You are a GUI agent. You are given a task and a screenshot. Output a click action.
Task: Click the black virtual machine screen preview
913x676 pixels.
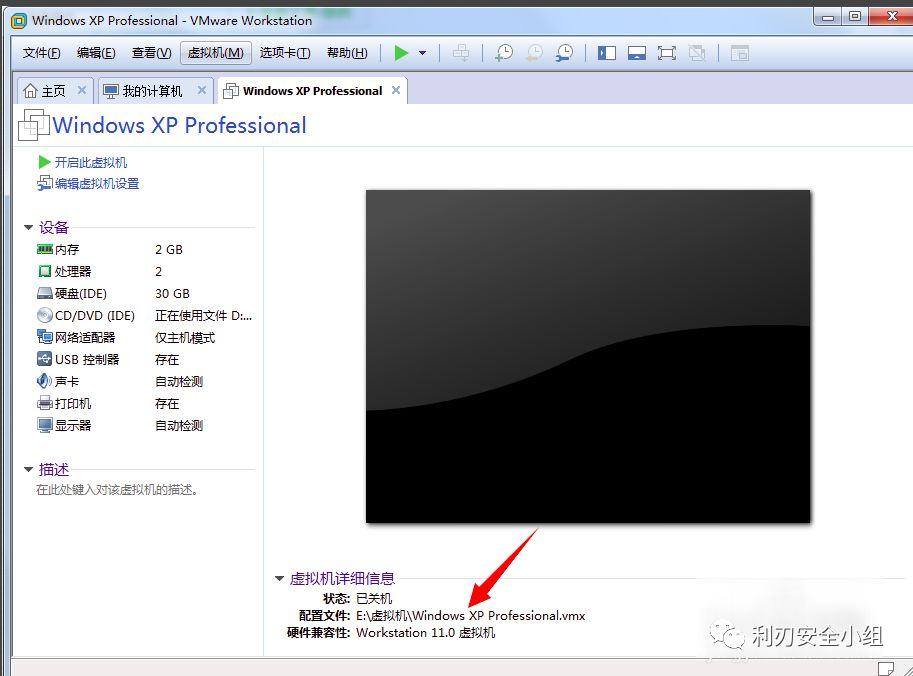click(x=588, y=356)
